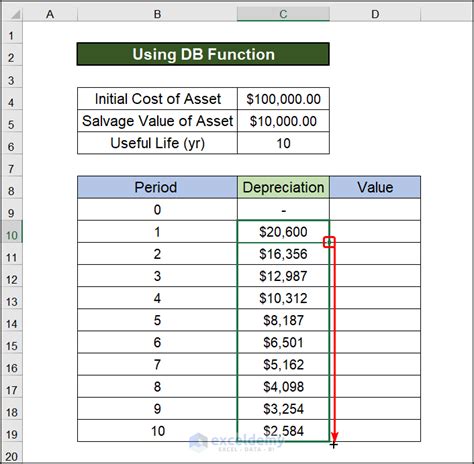Image resolution: width=474 pixels, height=464 pixels.
Task: Click the $10,312 depreciation cell
Action: [x=283, y=298]
